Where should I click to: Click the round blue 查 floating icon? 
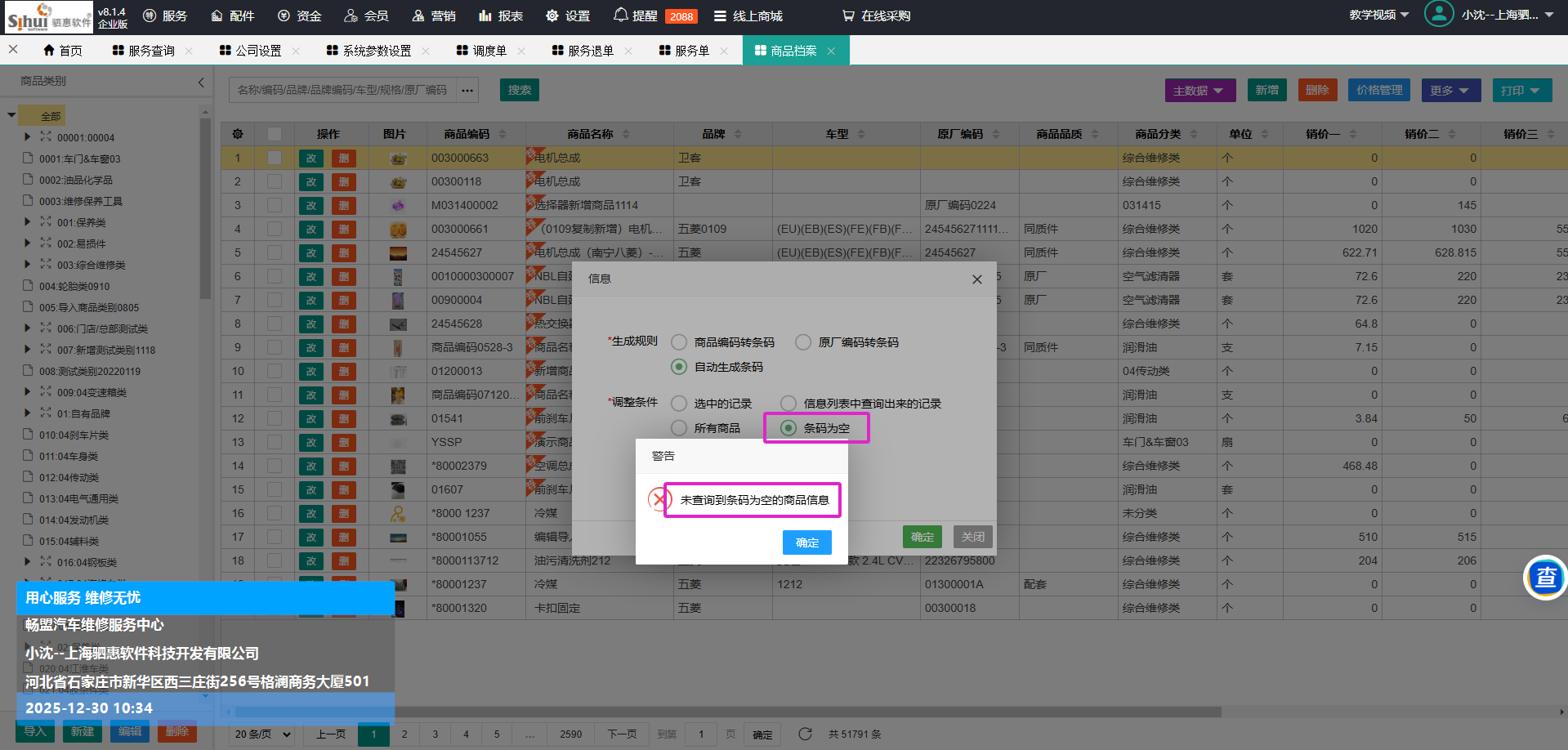1544,578
